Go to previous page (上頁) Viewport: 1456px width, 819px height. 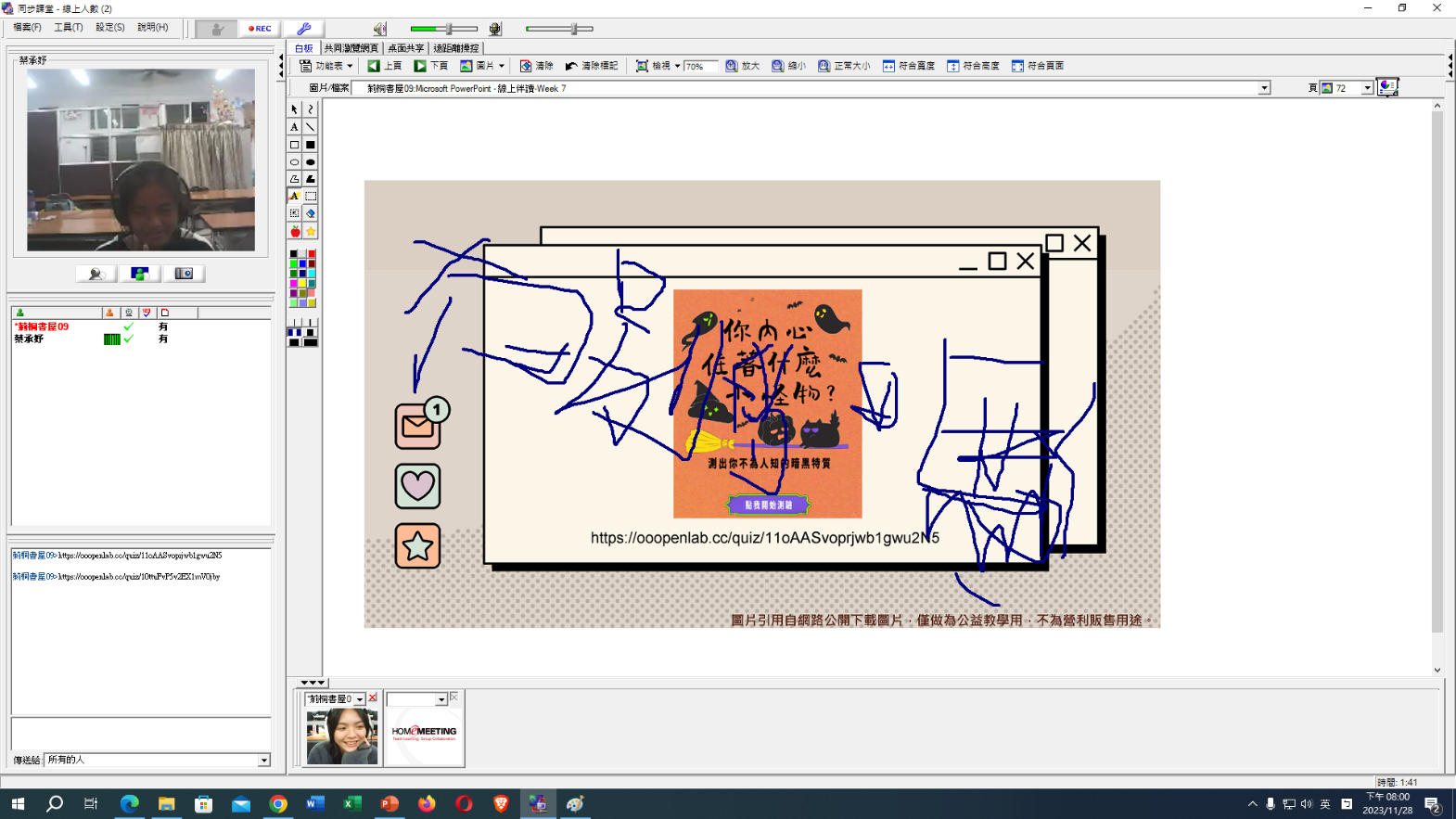pos(384,66)
